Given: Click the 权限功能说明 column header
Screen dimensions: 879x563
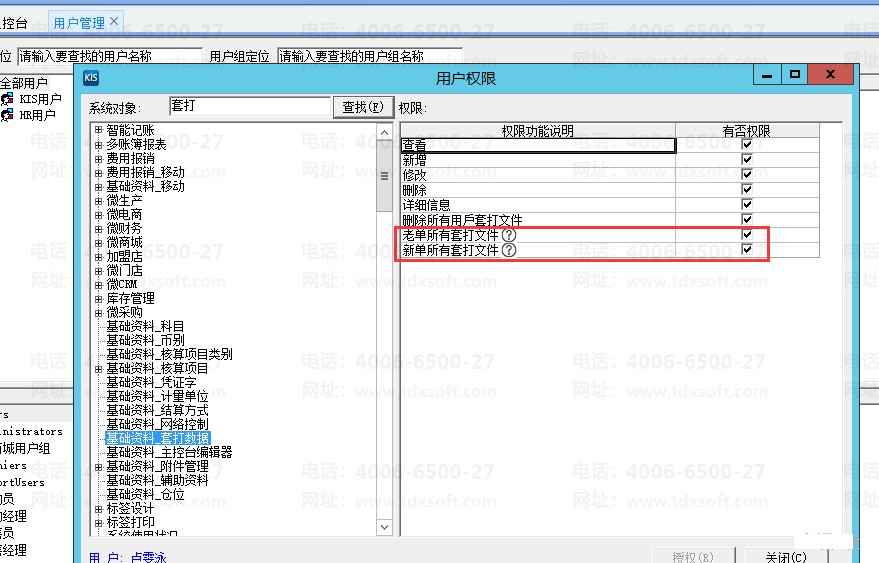Looking at the screenshot, I should [538, 131].
